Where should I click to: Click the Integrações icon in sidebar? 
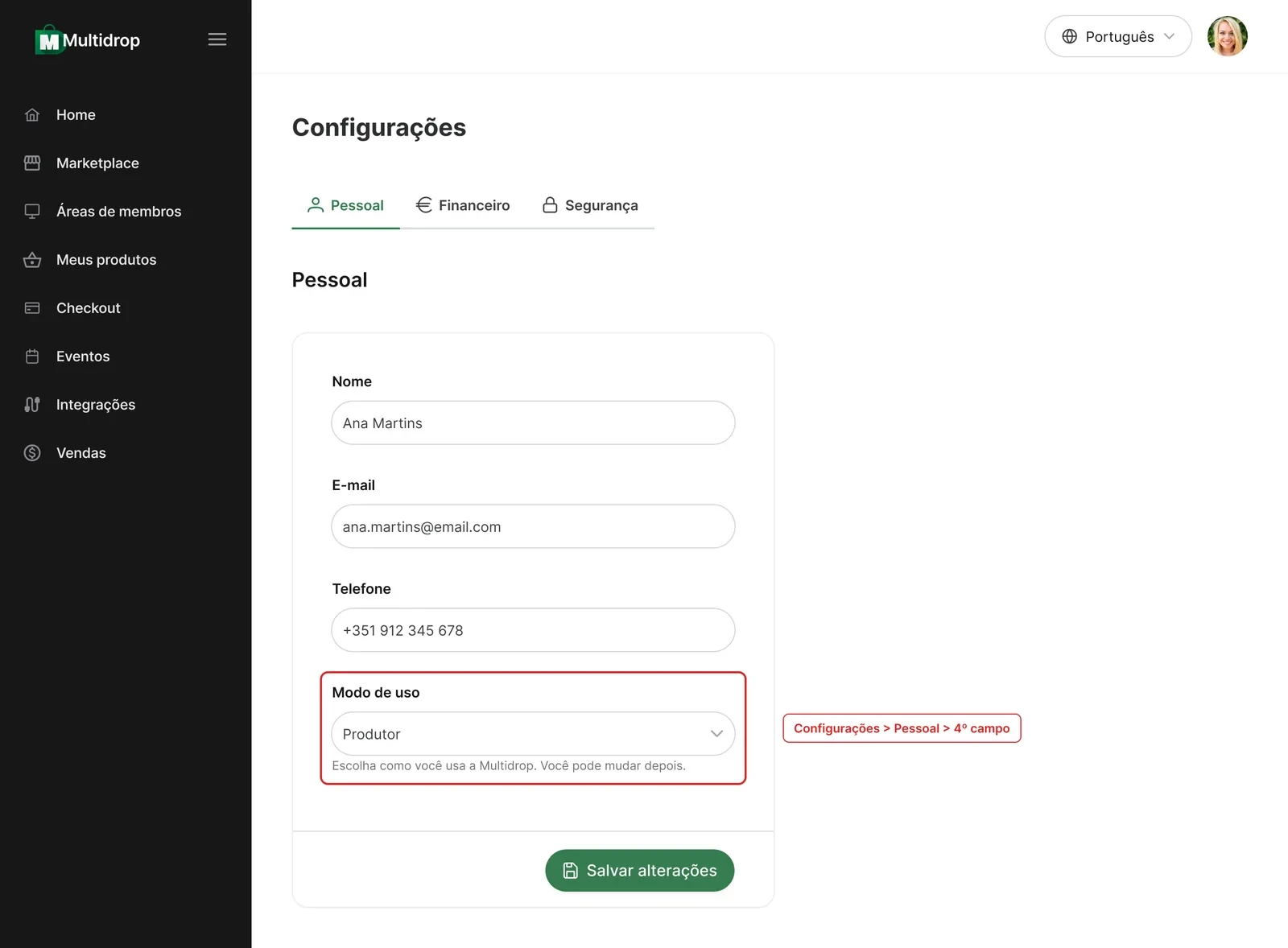coord(32,405)
